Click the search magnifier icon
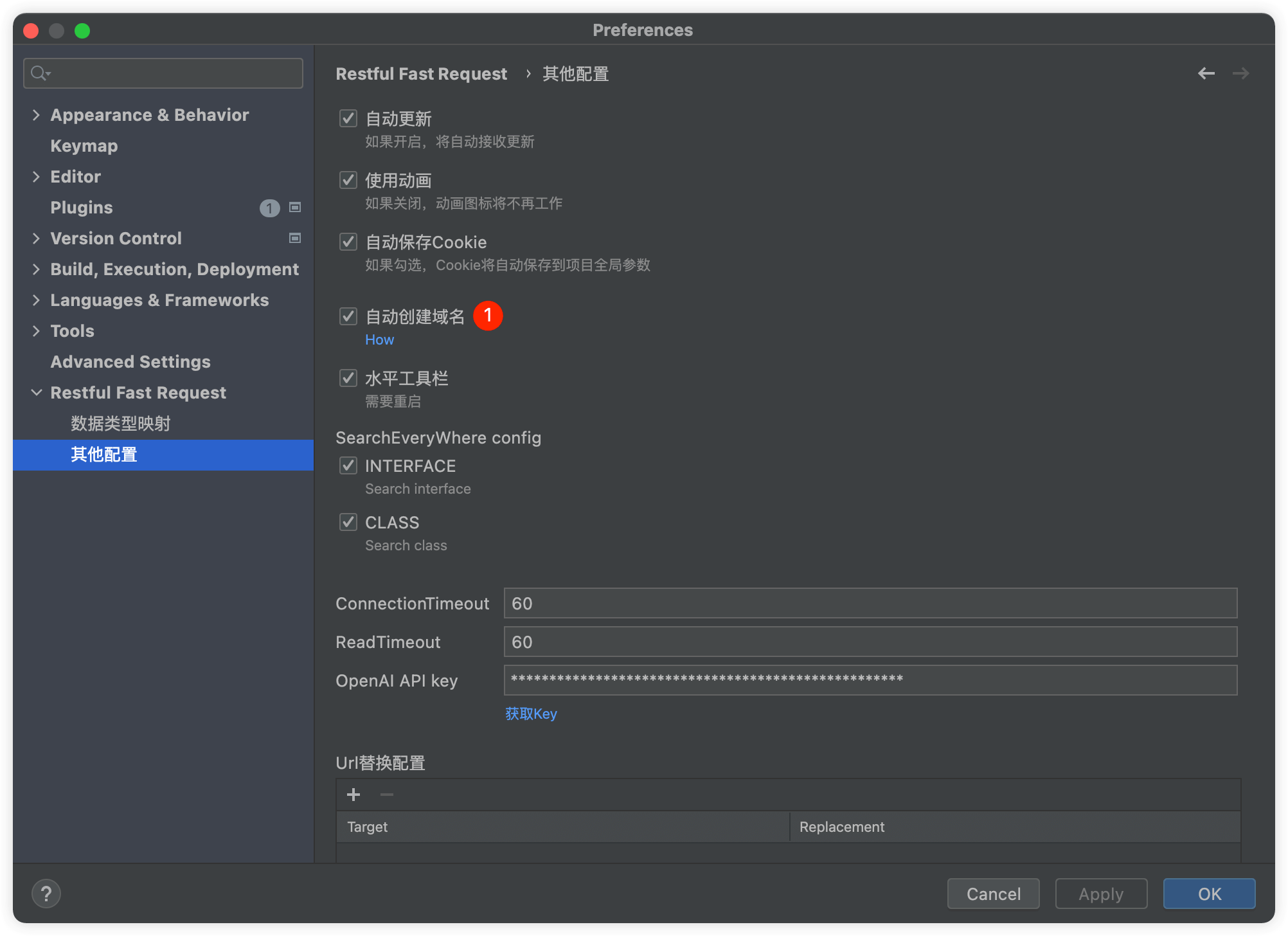The width and height of the screenshot is (1288, 936). click(x=40, y=73)
